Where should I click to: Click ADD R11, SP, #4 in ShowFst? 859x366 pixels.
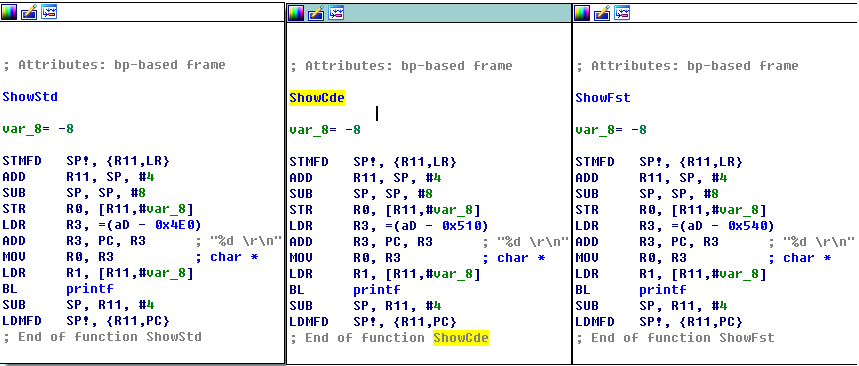tap(651, 178)
